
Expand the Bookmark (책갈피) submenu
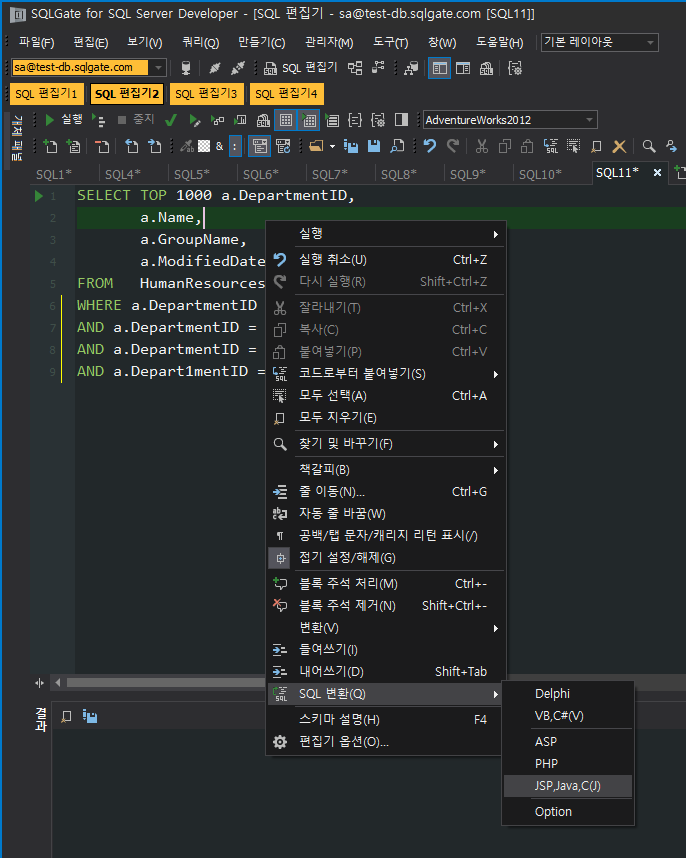pyautogui.click(x=386, y=470)
